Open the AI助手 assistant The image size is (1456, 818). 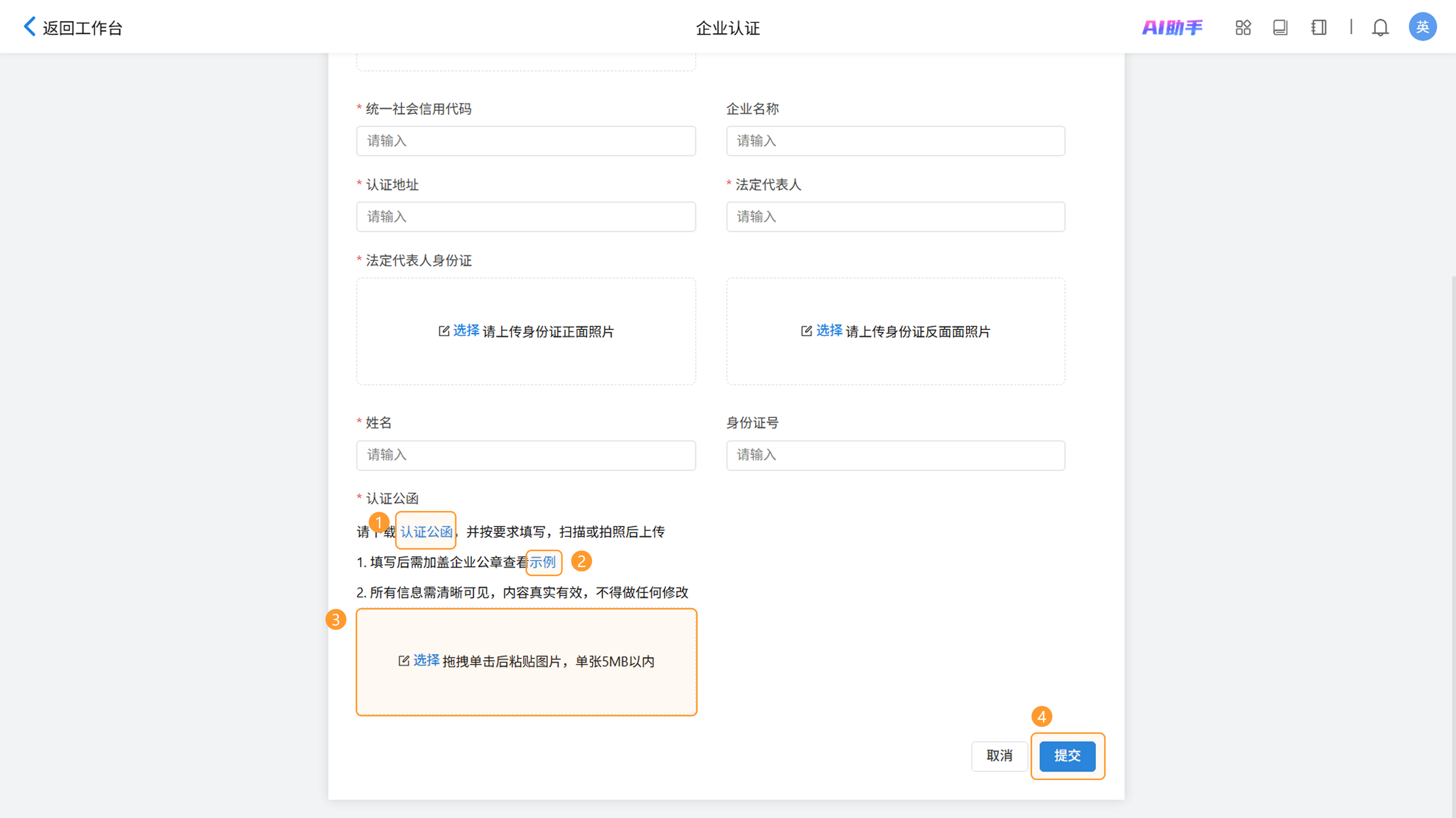tap(1172, 27)
